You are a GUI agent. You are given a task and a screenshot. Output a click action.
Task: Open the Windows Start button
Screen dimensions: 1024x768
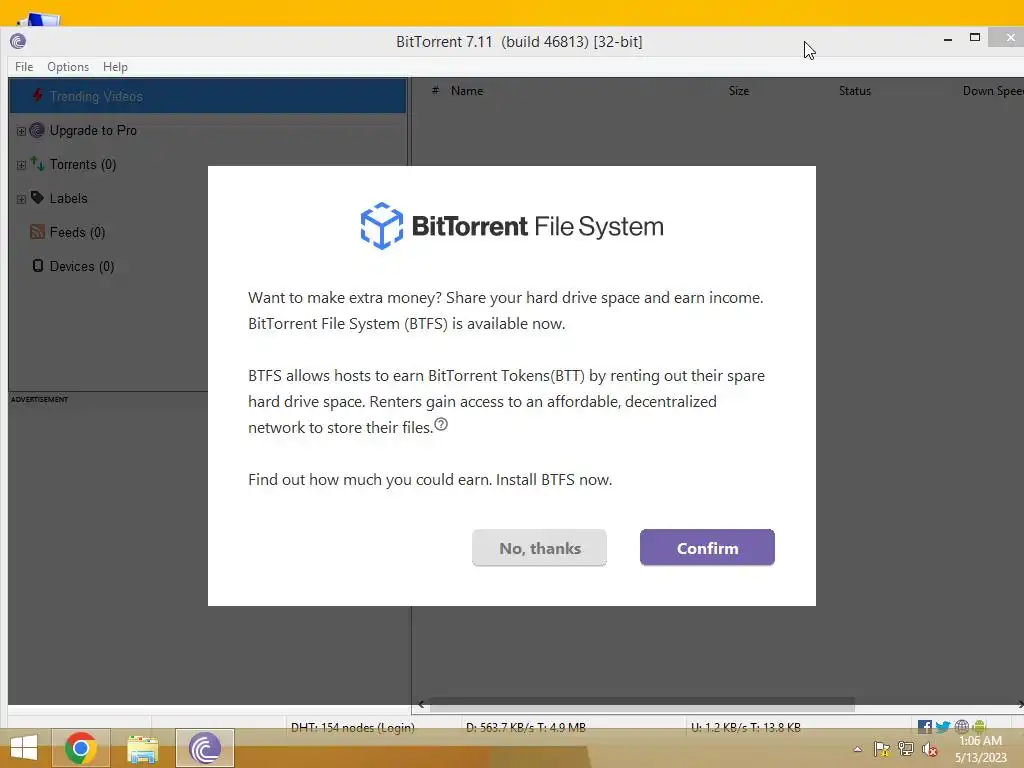coord(24,748)
